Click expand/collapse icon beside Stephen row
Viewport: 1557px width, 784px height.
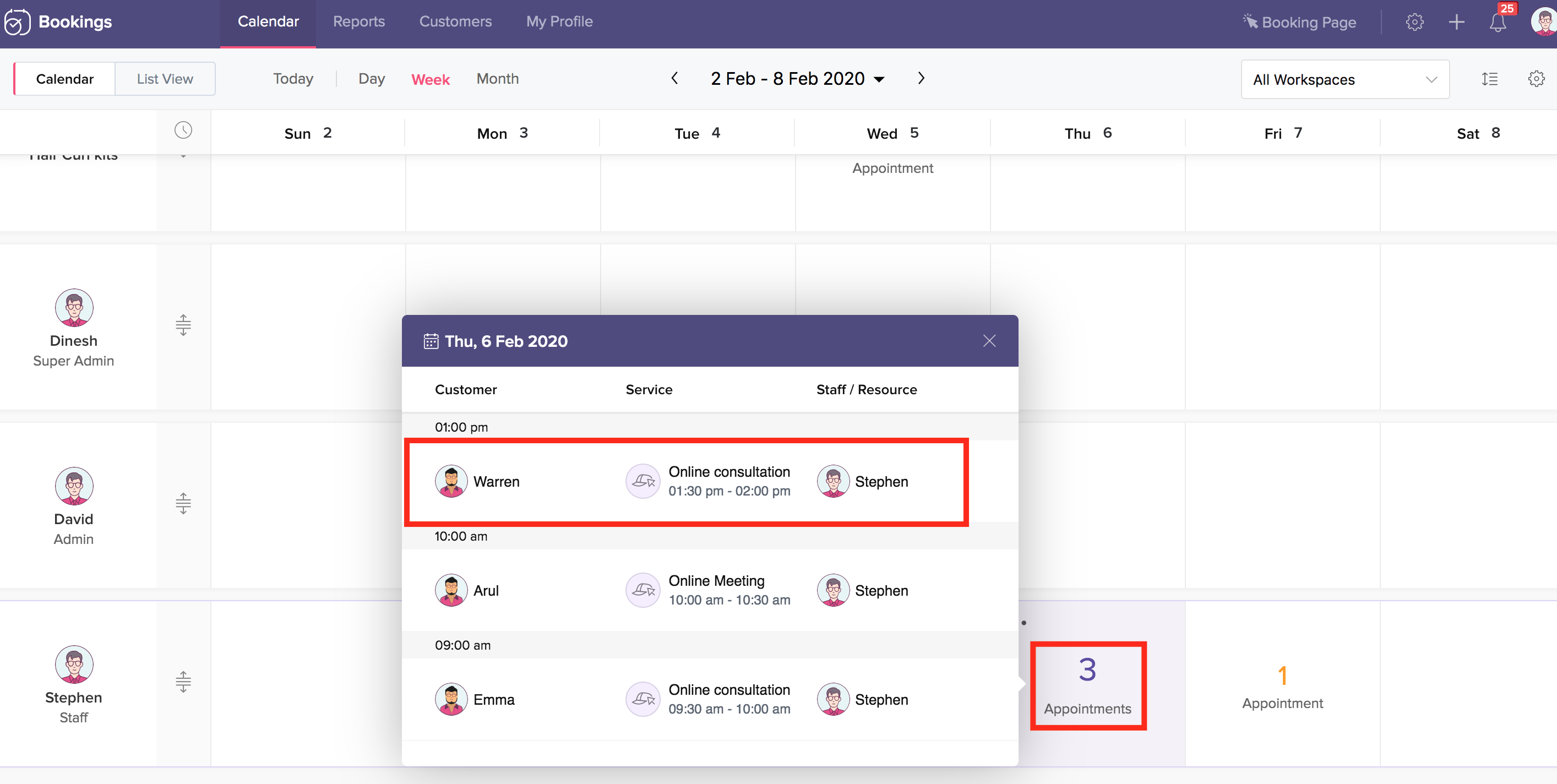pos(183,682)
